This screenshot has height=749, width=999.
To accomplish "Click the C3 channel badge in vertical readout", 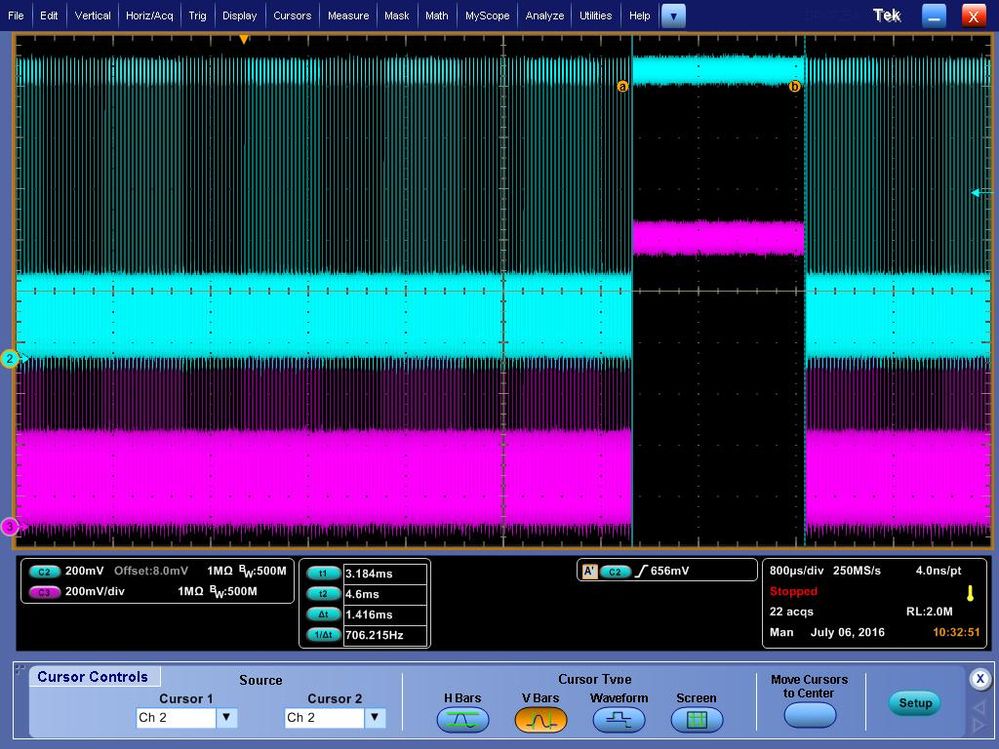I will 44,592.
